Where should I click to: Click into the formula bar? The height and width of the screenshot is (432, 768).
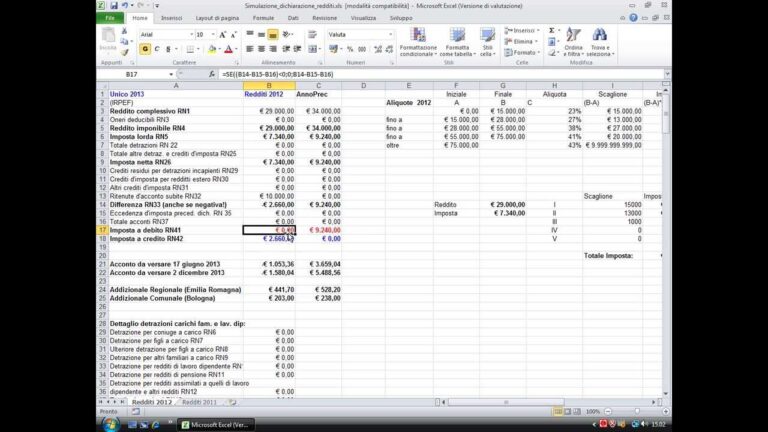441,74
